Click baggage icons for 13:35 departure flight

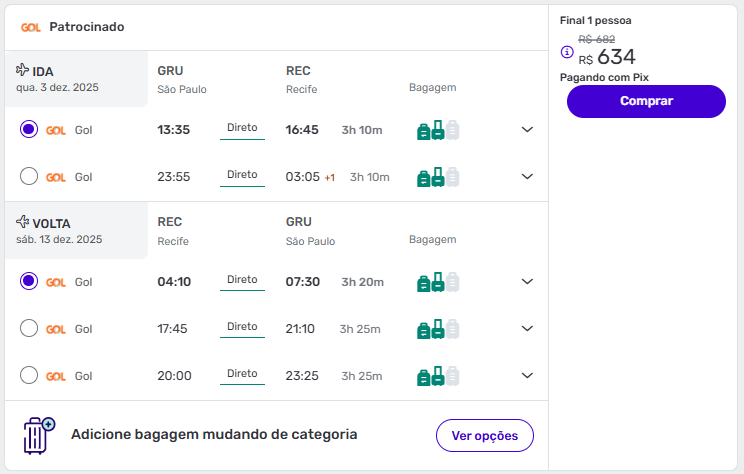coord(438,130)
